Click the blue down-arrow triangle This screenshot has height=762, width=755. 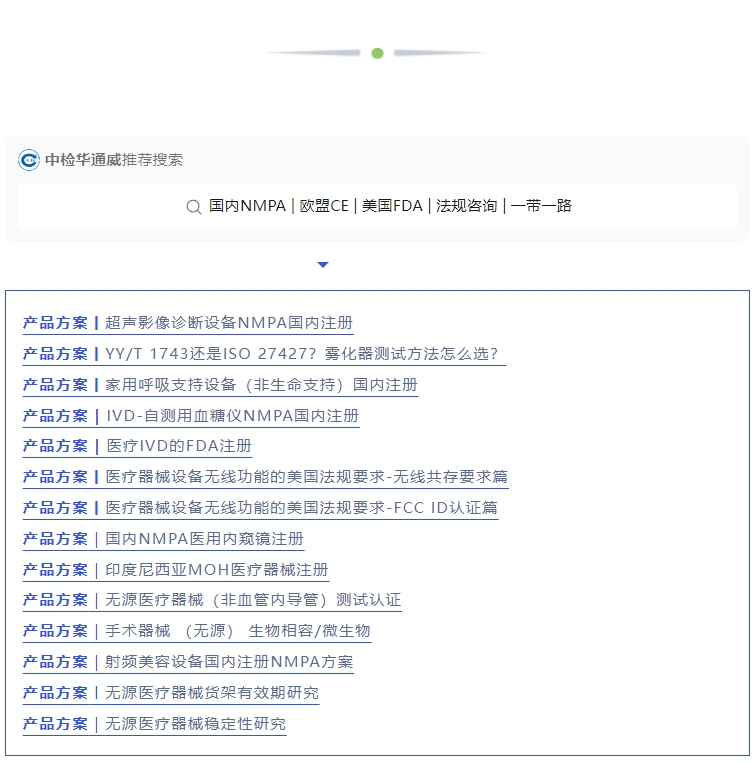pos(323,265)
